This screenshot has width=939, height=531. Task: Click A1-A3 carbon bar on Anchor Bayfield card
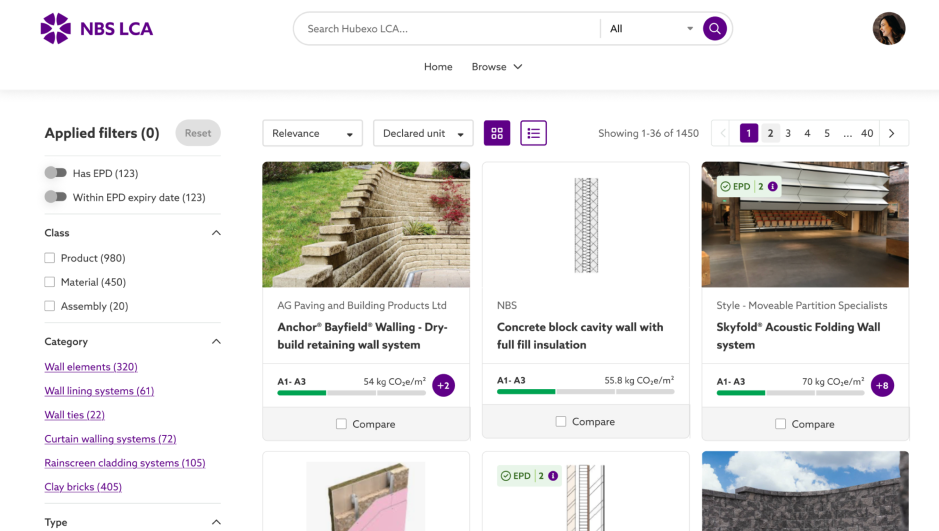pyautogui.click(x=352, y=393)
